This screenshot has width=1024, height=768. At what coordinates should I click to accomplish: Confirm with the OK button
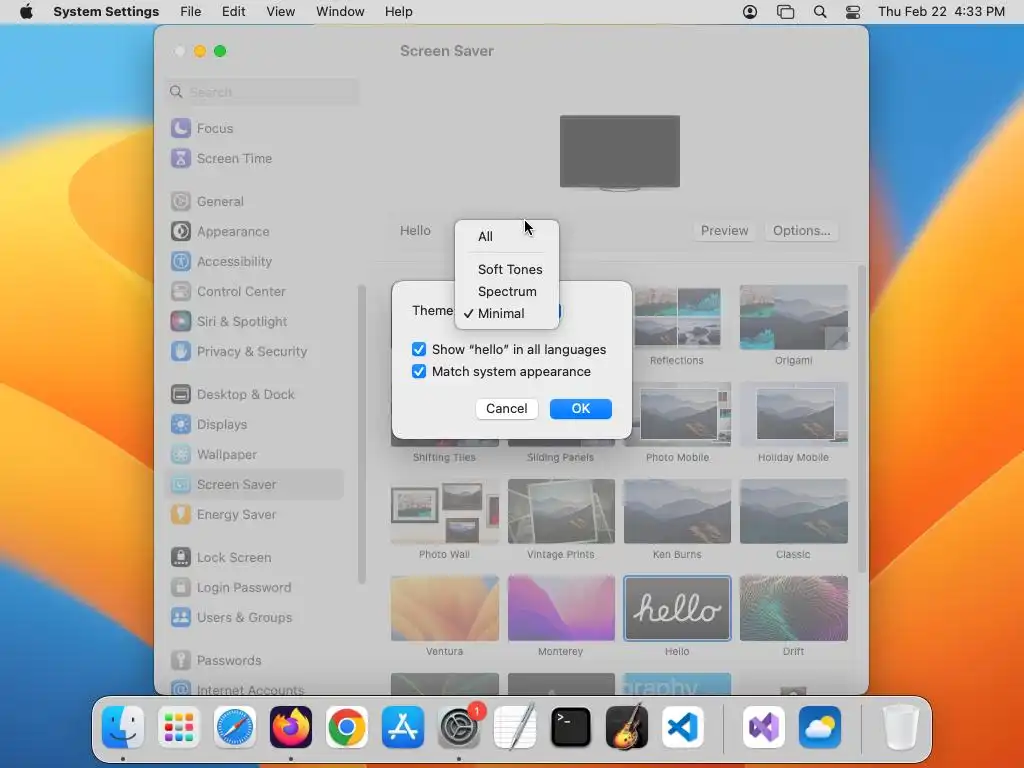click(x=581, y=409)
